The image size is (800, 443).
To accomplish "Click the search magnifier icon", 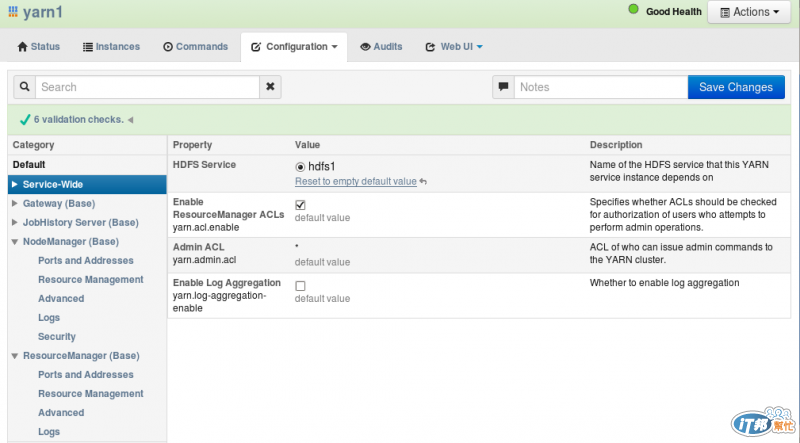I will pos(24,87).
